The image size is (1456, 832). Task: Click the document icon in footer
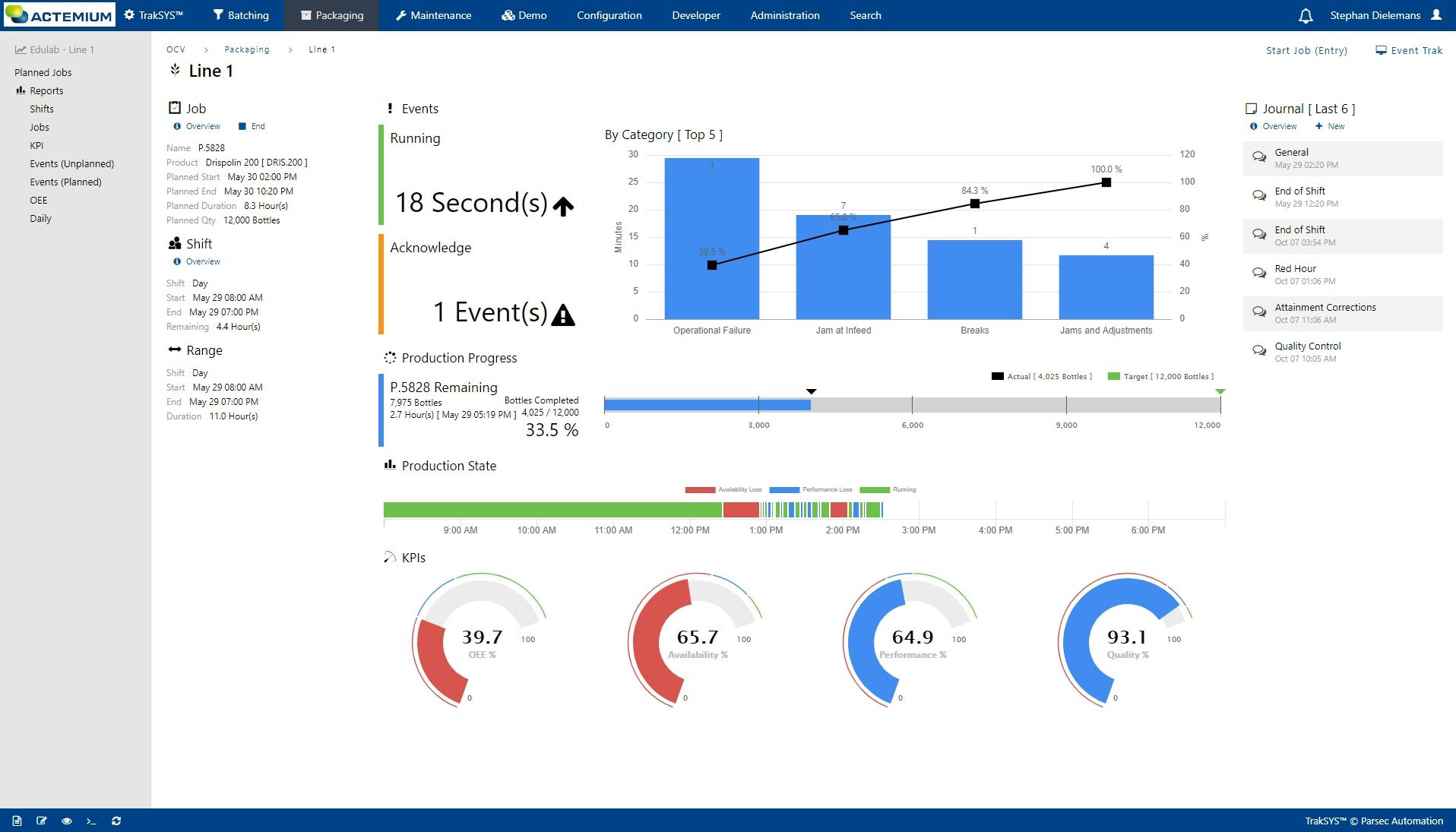coord(17,821)
